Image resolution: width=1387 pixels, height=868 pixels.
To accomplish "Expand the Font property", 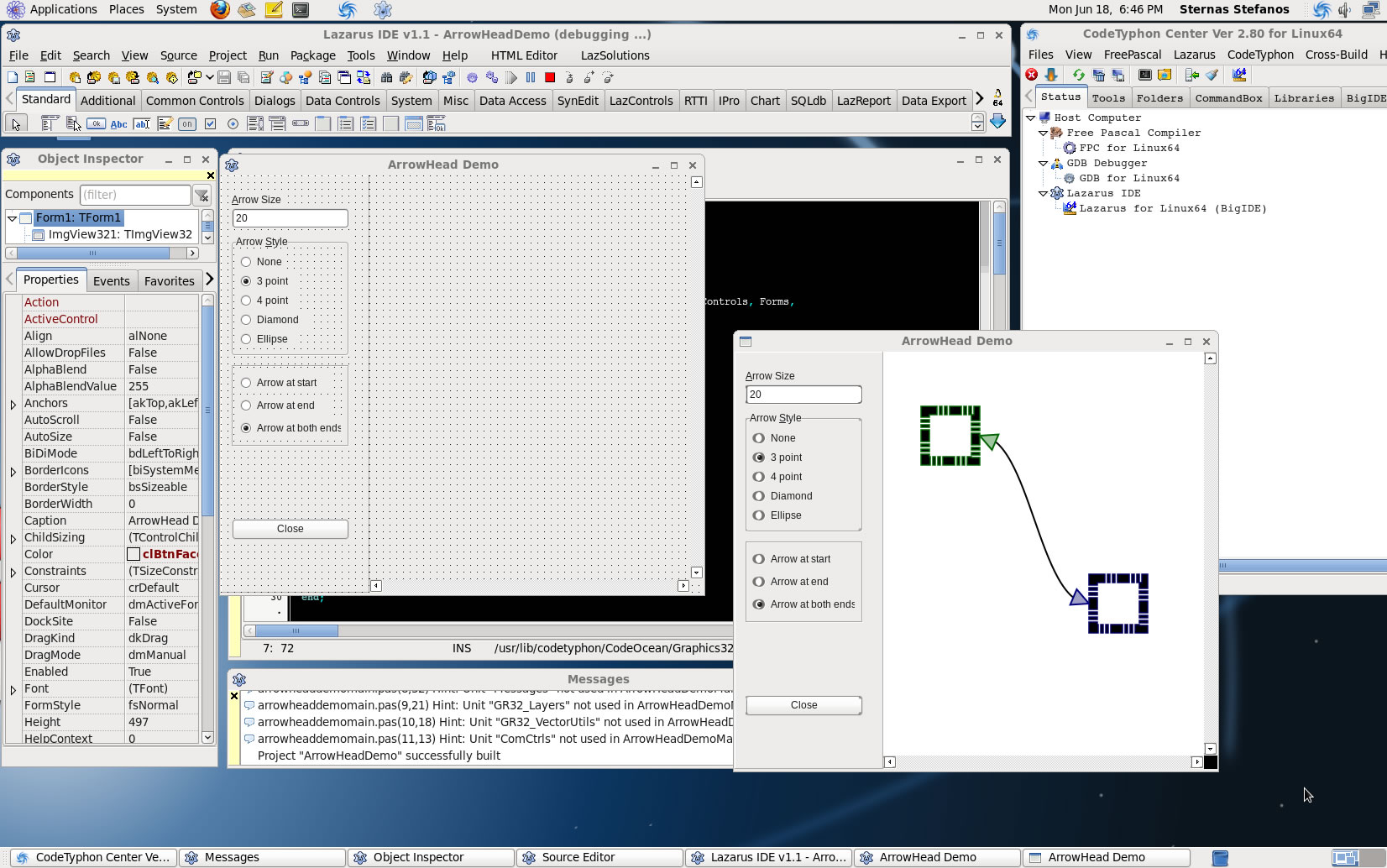I will tap(13, 689).
